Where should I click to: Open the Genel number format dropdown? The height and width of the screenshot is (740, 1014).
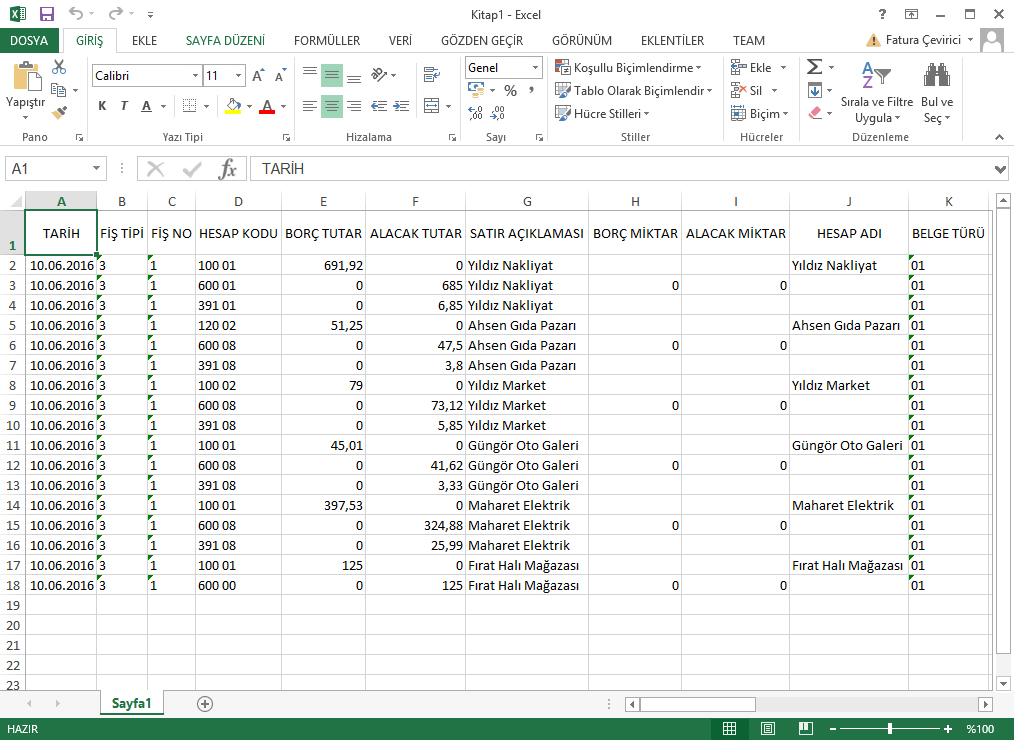click(x=535, y=67)
